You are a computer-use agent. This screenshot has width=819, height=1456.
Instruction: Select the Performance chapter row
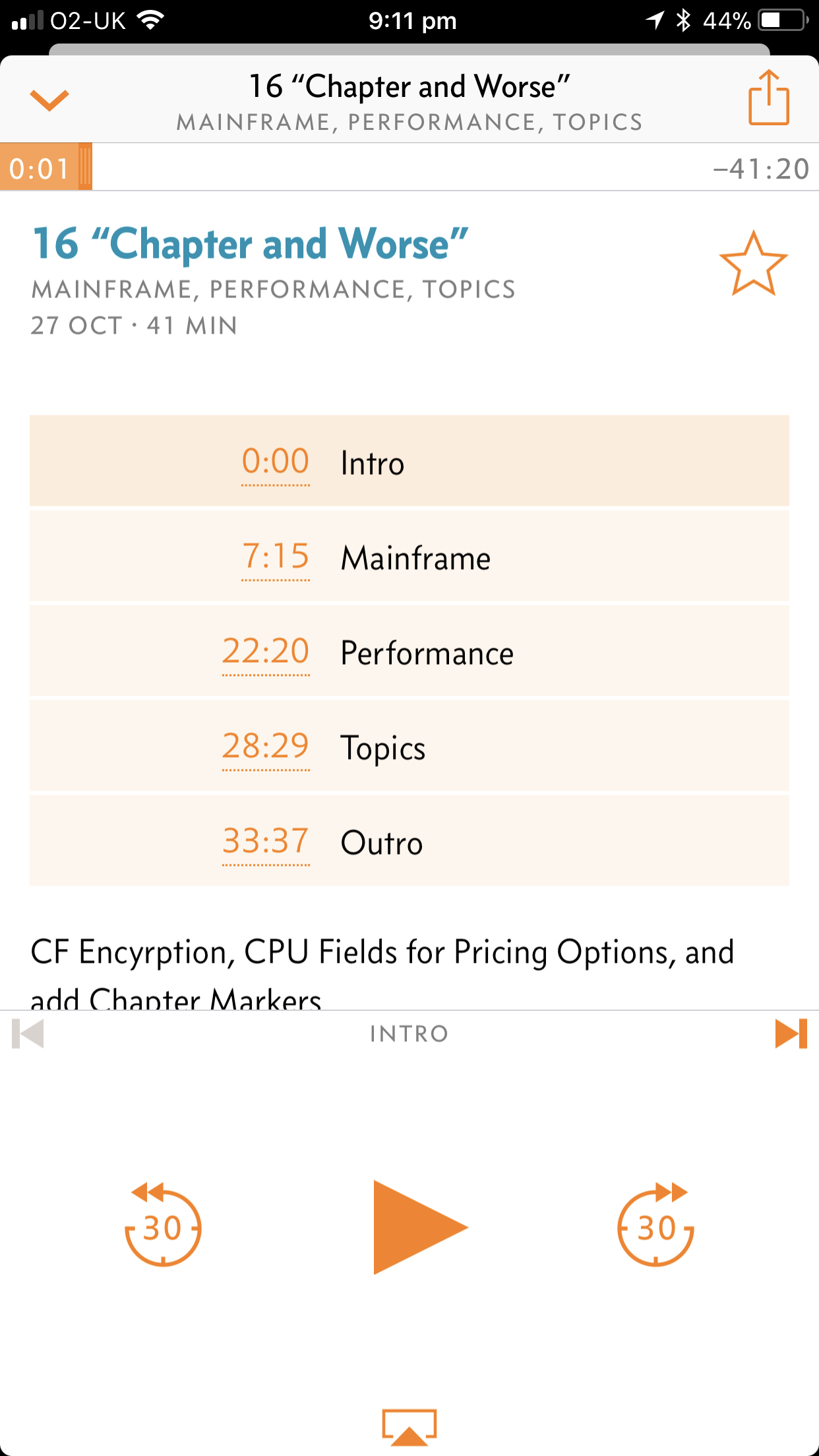pyautogui.click(x=409, y=652)
